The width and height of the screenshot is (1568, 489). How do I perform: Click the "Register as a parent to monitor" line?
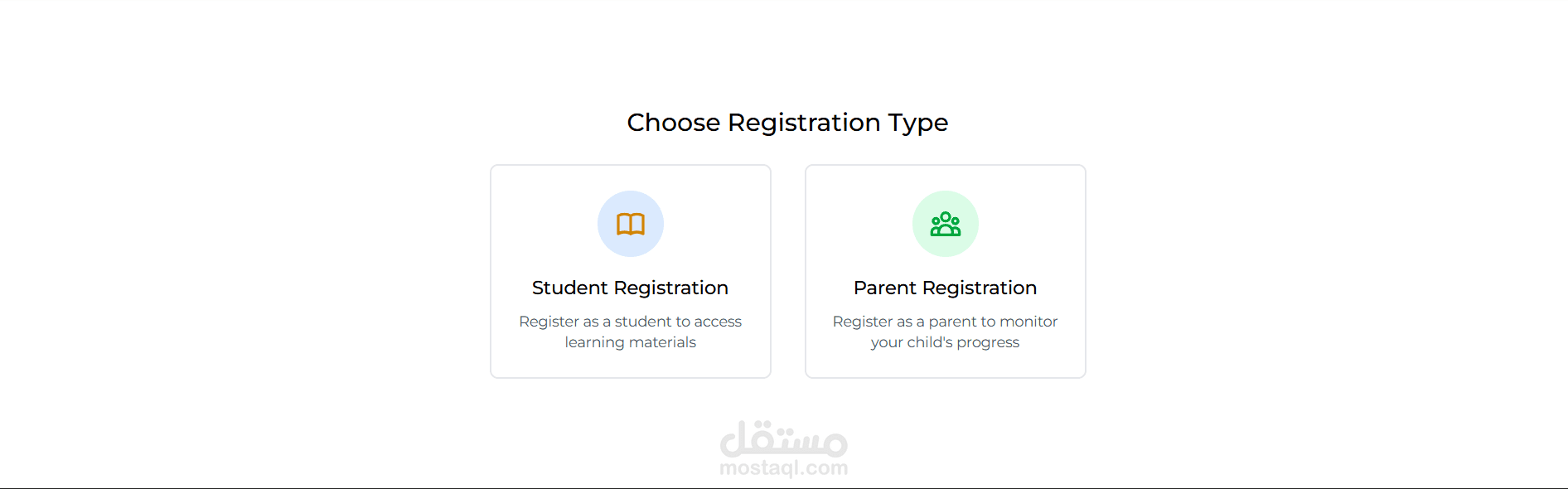tap(945, 322)
